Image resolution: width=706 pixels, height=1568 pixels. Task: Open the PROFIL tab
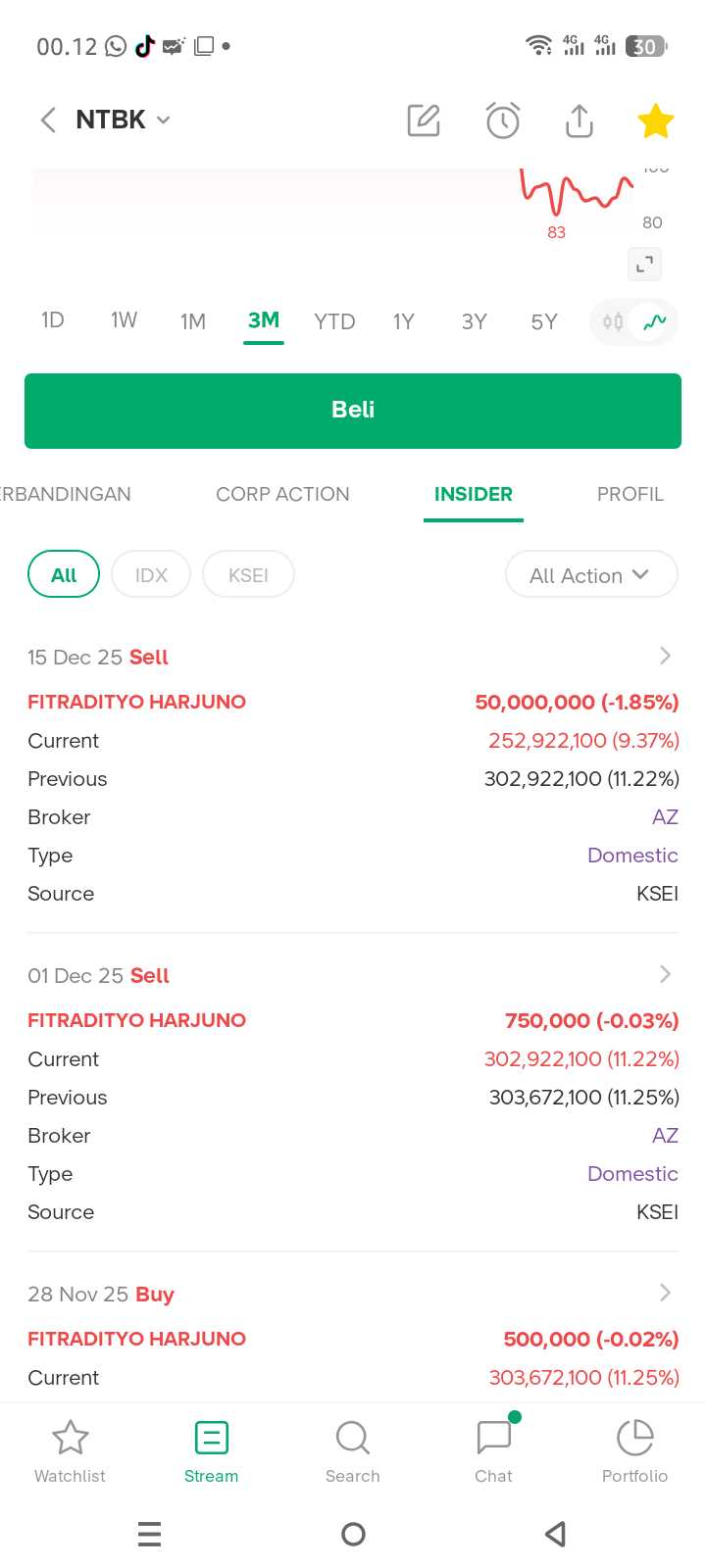630,494
